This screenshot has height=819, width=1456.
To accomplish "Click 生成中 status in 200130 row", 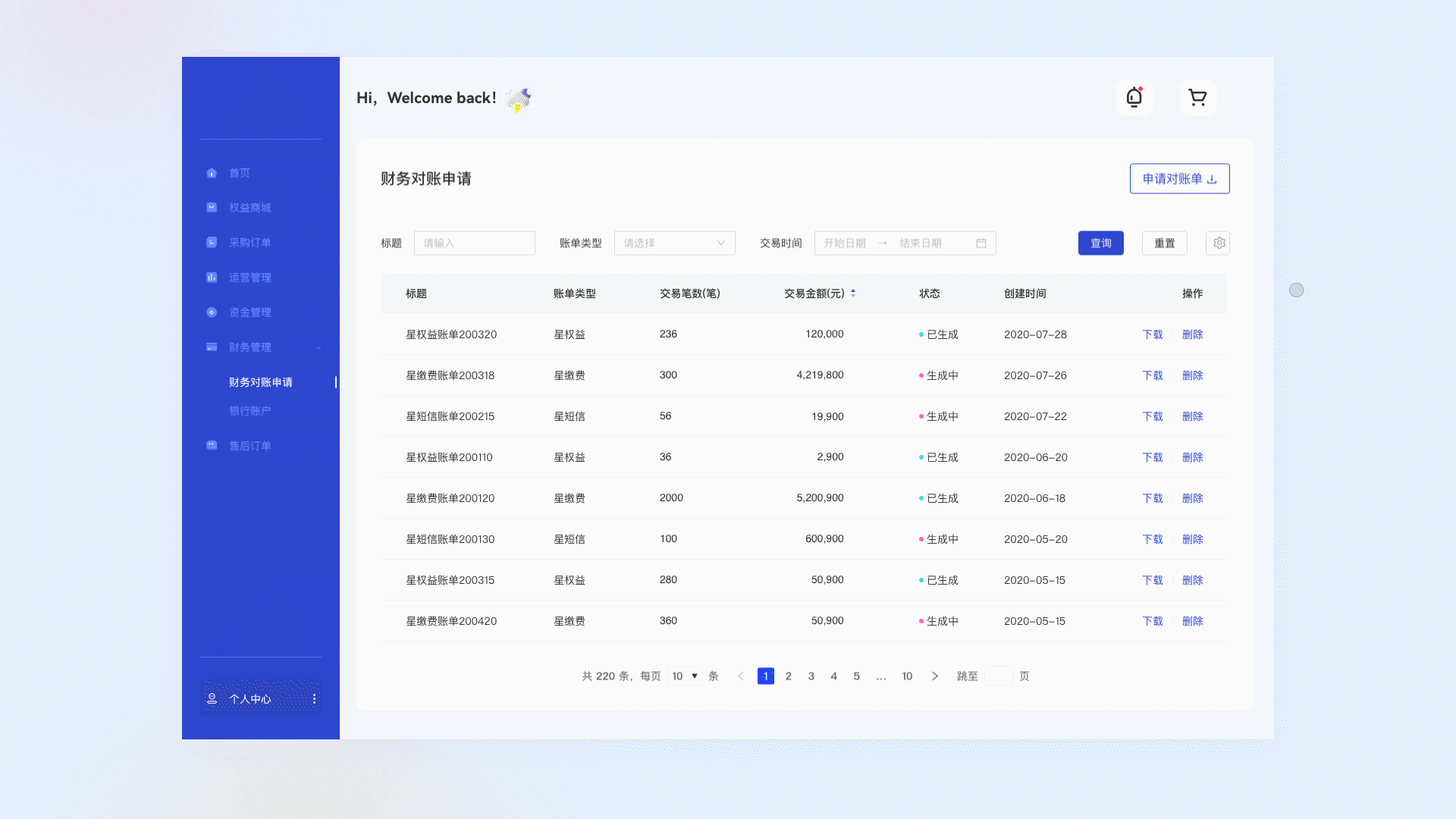I will pos(939,539).
